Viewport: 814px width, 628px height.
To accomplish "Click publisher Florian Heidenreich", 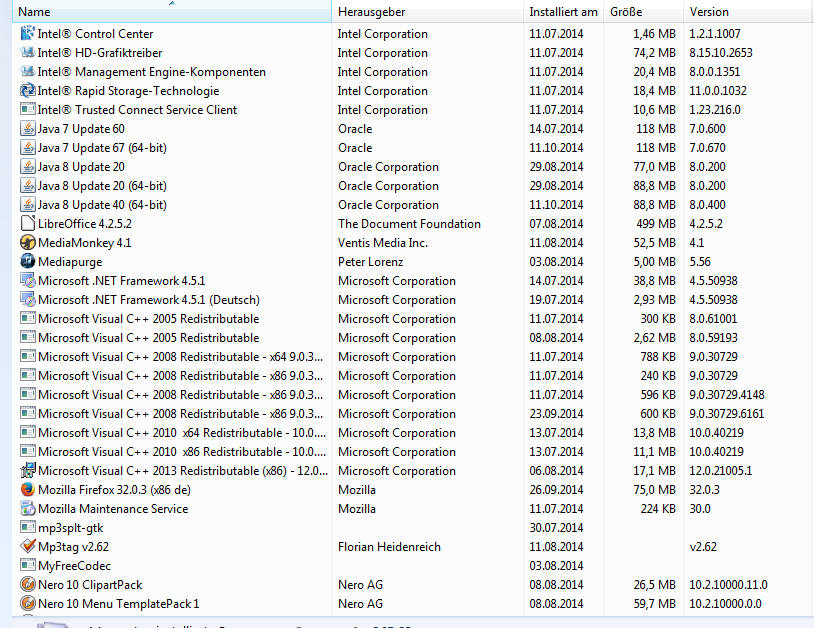I will [x=389, y=547].
